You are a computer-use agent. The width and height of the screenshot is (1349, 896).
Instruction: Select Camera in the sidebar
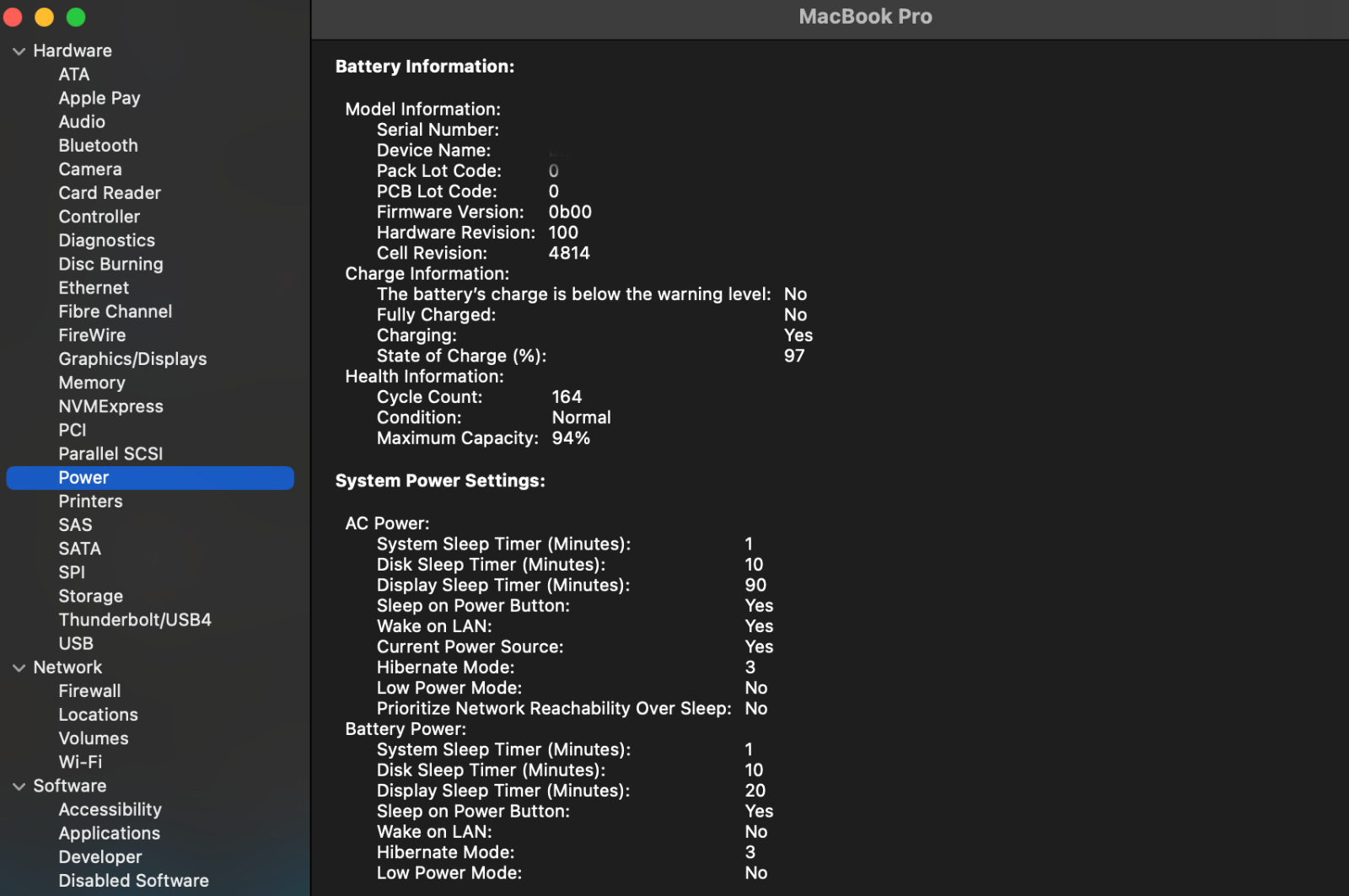point(90,169)
